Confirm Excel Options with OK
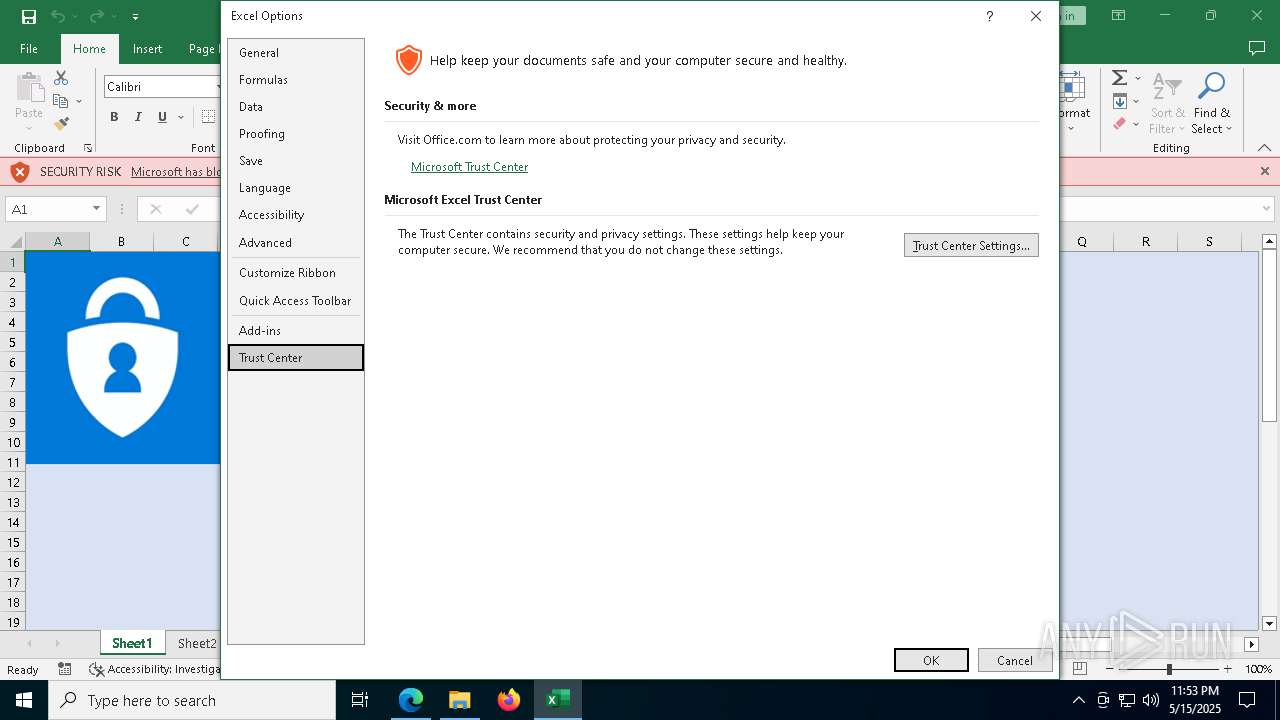The width and height of the screenshot is (1280, 720). [x=931, y=660]
